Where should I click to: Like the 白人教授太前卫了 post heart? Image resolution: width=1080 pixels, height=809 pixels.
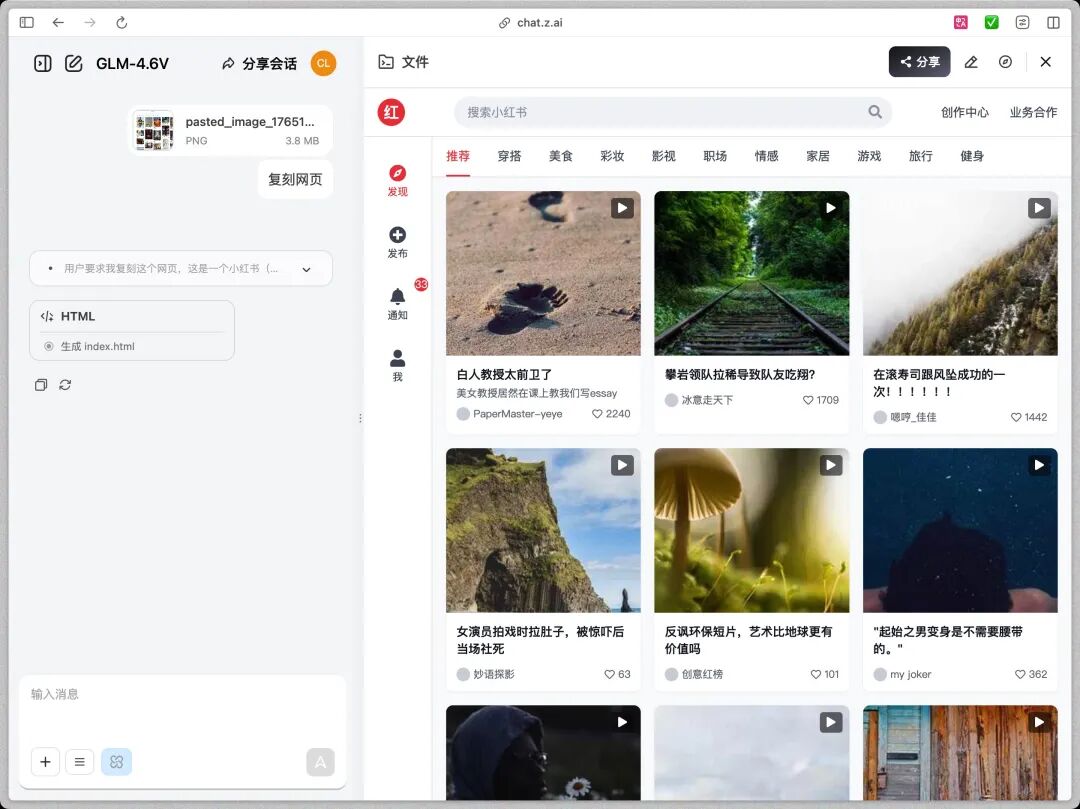coord(598,414)
